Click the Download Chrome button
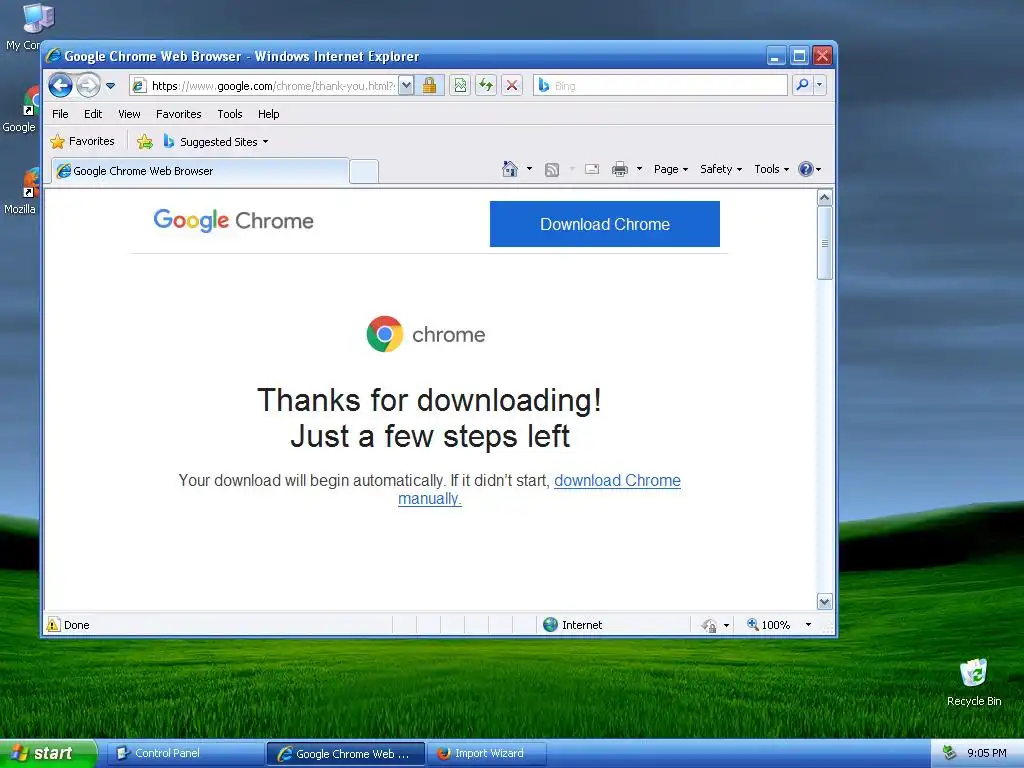The image size is (1024, 768). 605,224
